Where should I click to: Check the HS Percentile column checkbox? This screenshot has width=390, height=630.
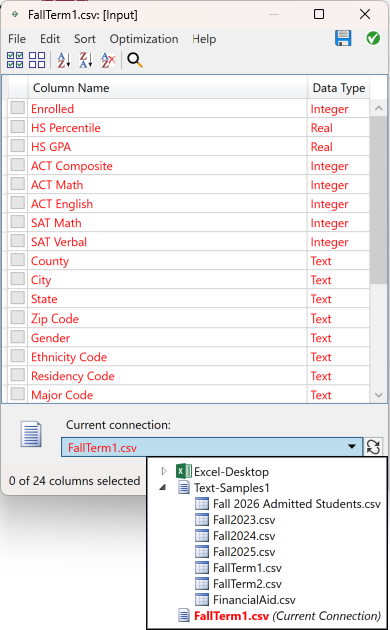18,127
